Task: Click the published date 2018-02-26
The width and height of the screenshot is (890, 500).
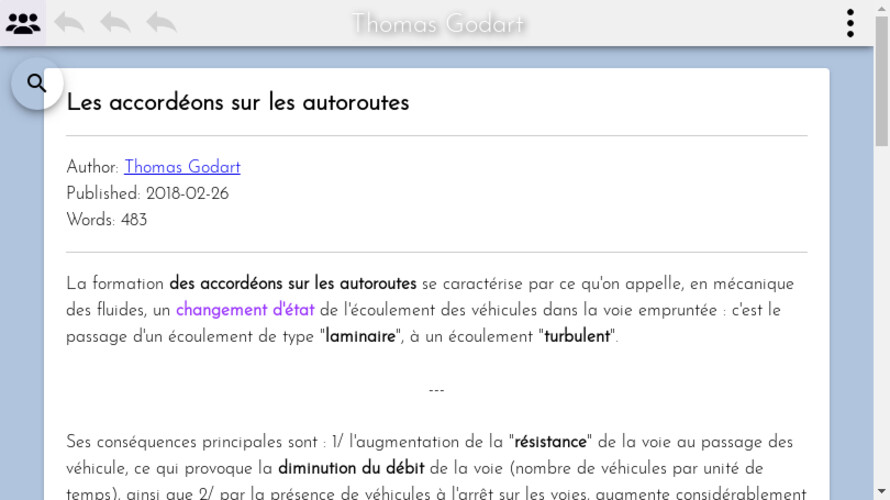Action: point(187,194)
